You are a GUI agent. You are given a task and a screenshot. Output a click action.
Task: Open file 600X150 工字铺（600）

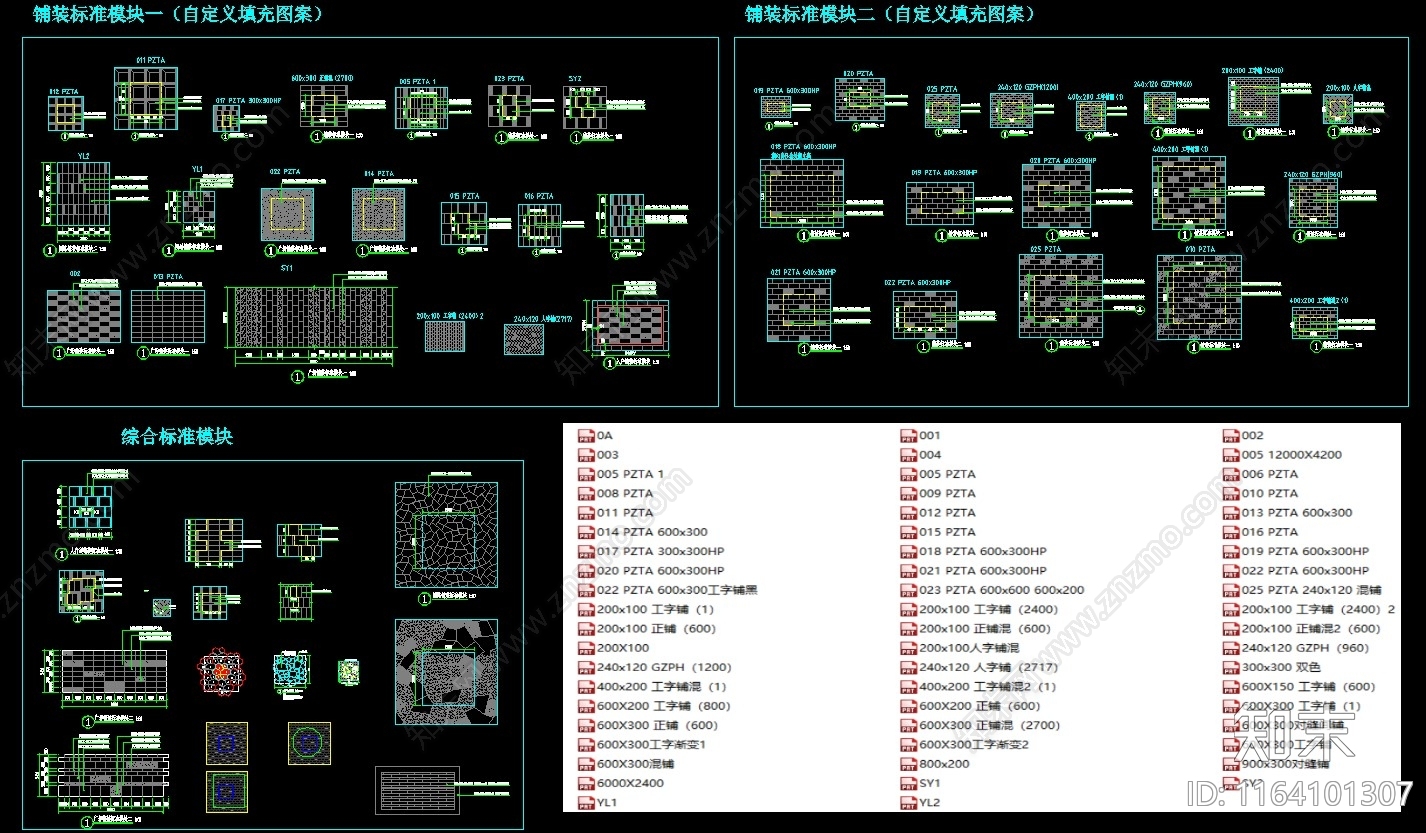1299,687
